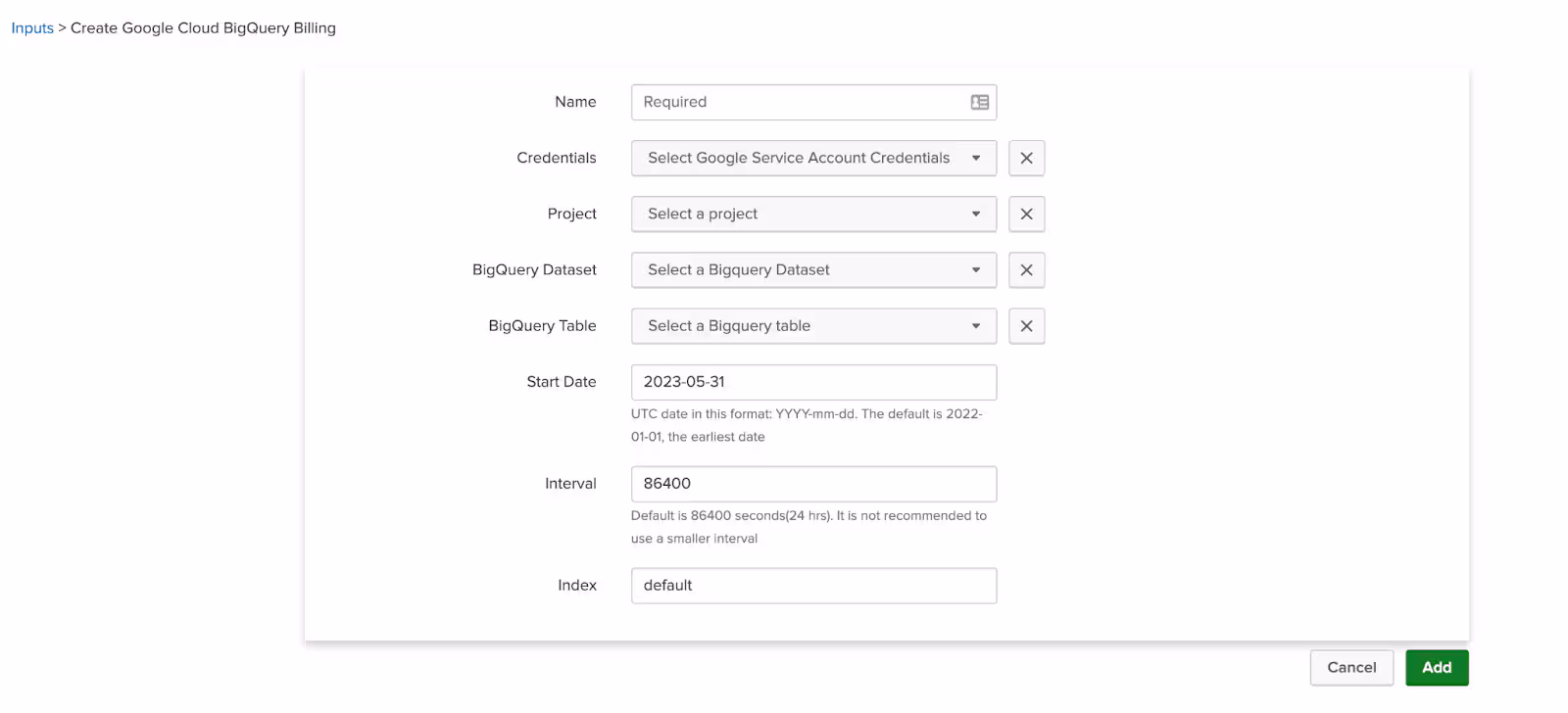This screenshot has width=1568, height=713.
Task: Click into the Start Date field
Action: pyautogui.click(x=813, y=383)
